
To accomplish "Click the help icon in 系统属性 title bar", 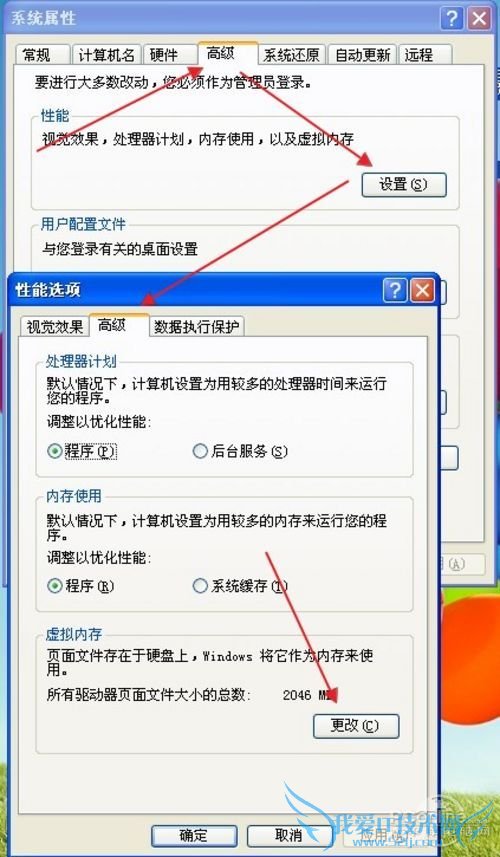I will [451, 20].
